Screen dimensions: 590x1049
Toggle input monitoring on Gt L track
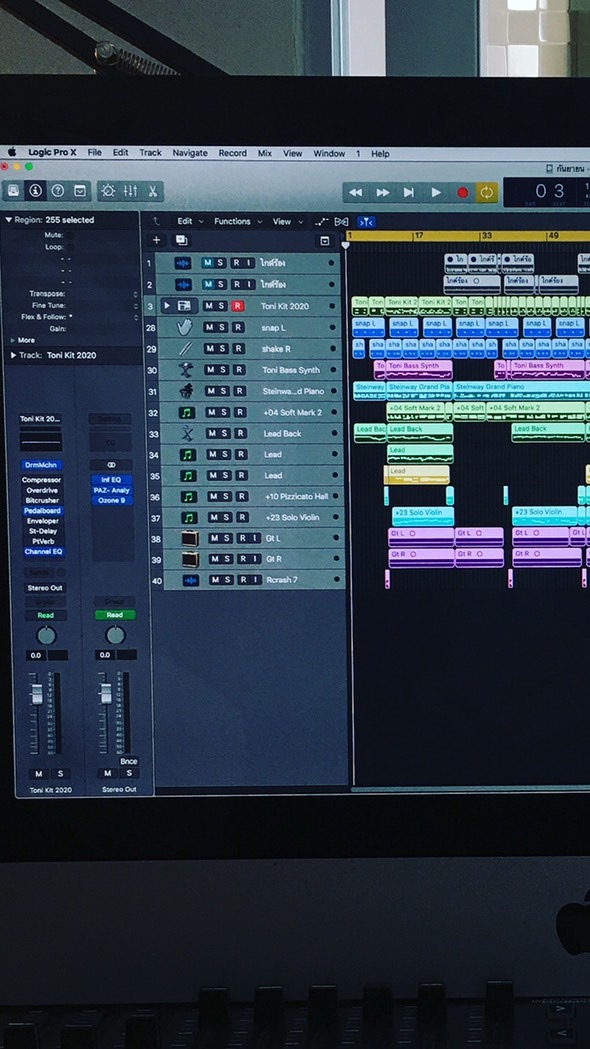point(255,538)
